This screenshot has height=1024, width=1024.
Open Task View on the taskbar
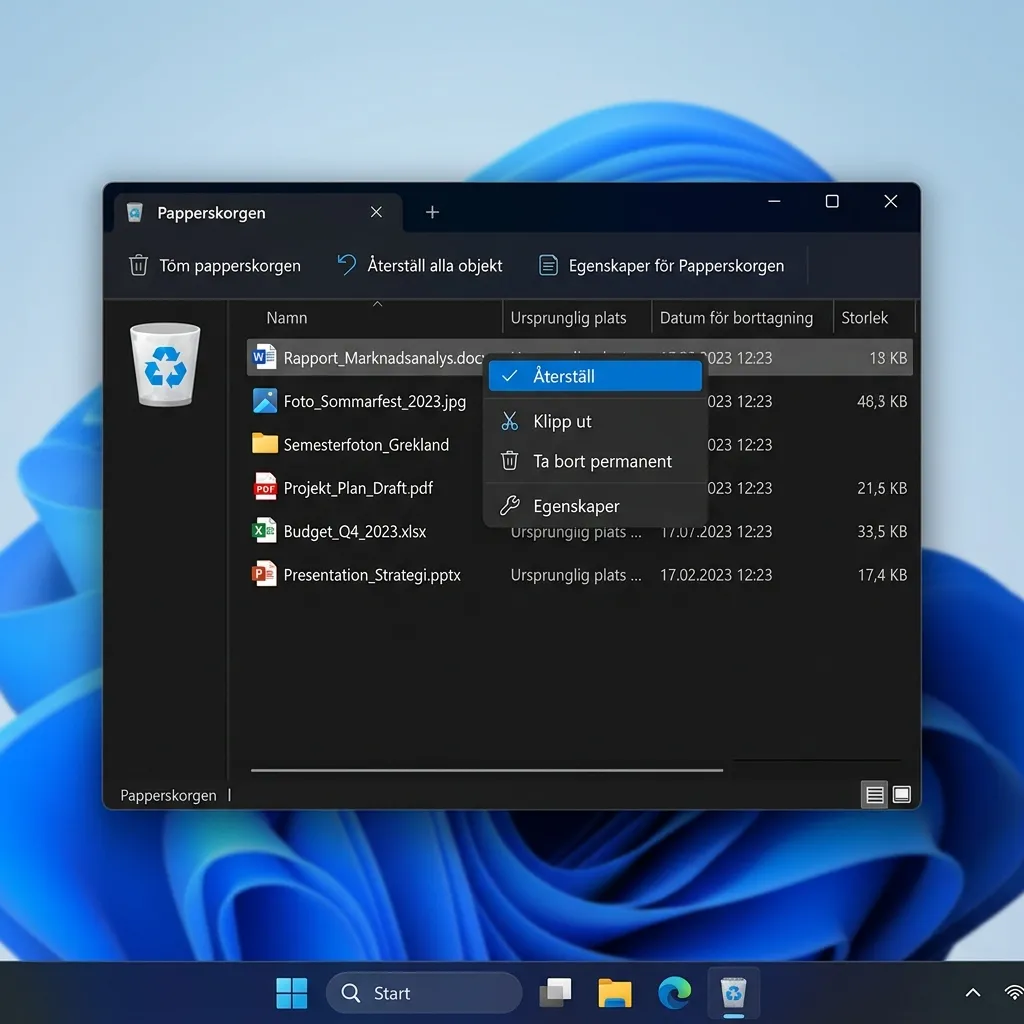point(556,993)
